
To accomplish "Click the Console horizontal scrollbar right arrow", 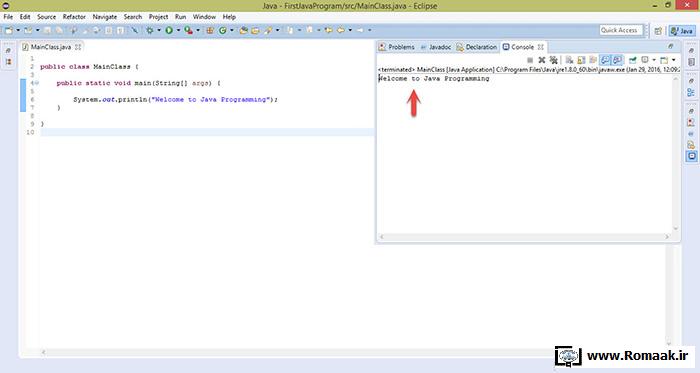I will pos(667,237).
